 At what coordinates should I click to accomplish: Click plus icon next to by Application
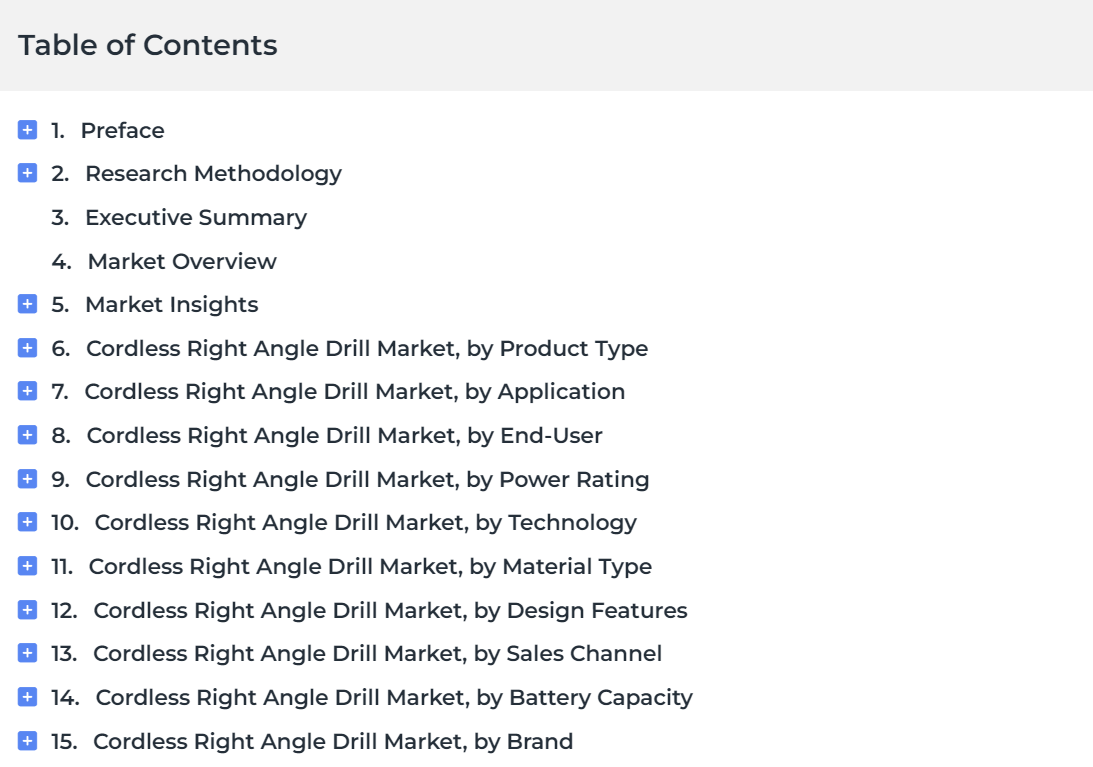click(x=27, y=391)
